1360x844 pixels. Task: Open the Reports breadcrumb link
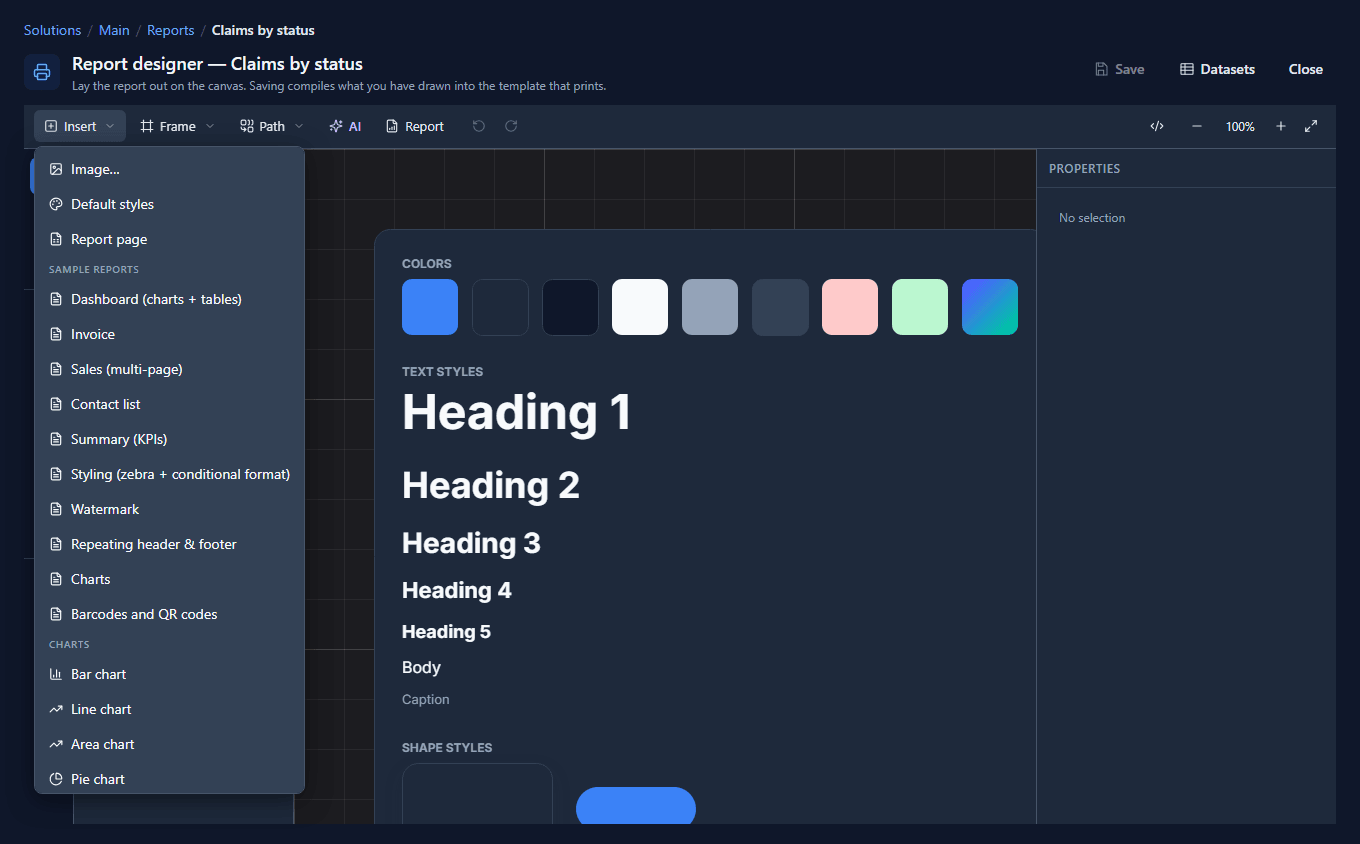(x=171, y=30)
